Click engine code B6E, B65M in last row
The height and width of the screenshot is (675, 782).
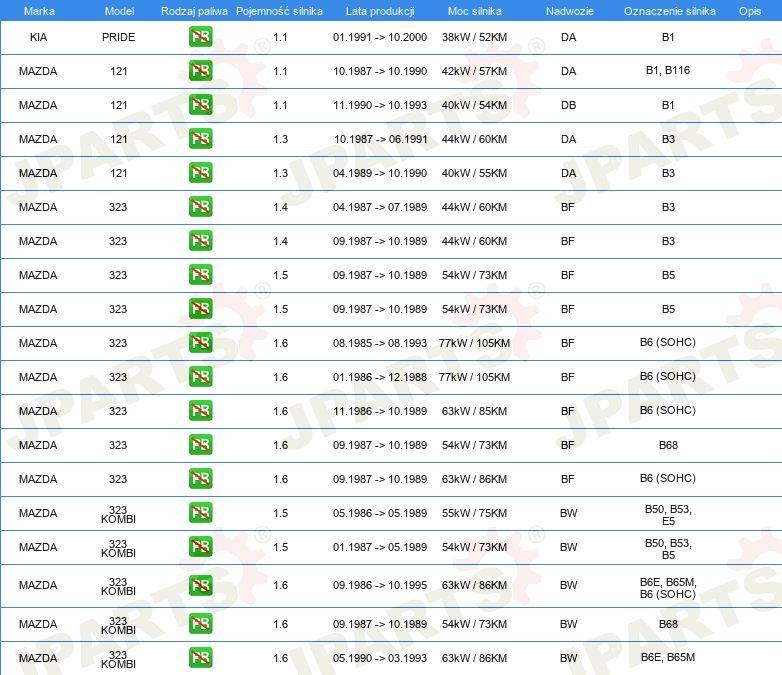click(668, 657)
